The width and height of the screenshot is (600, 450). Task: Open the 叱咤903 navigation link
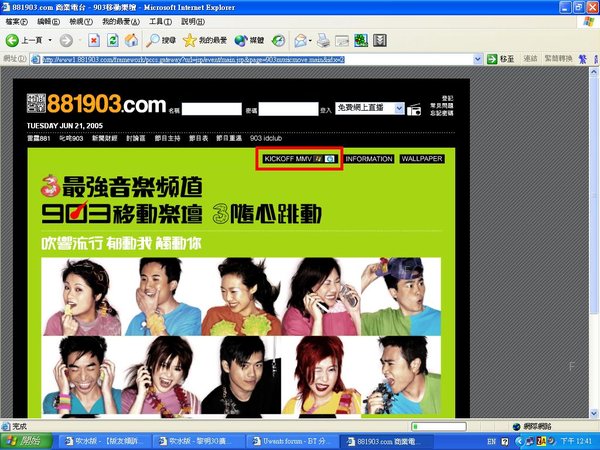71,138
